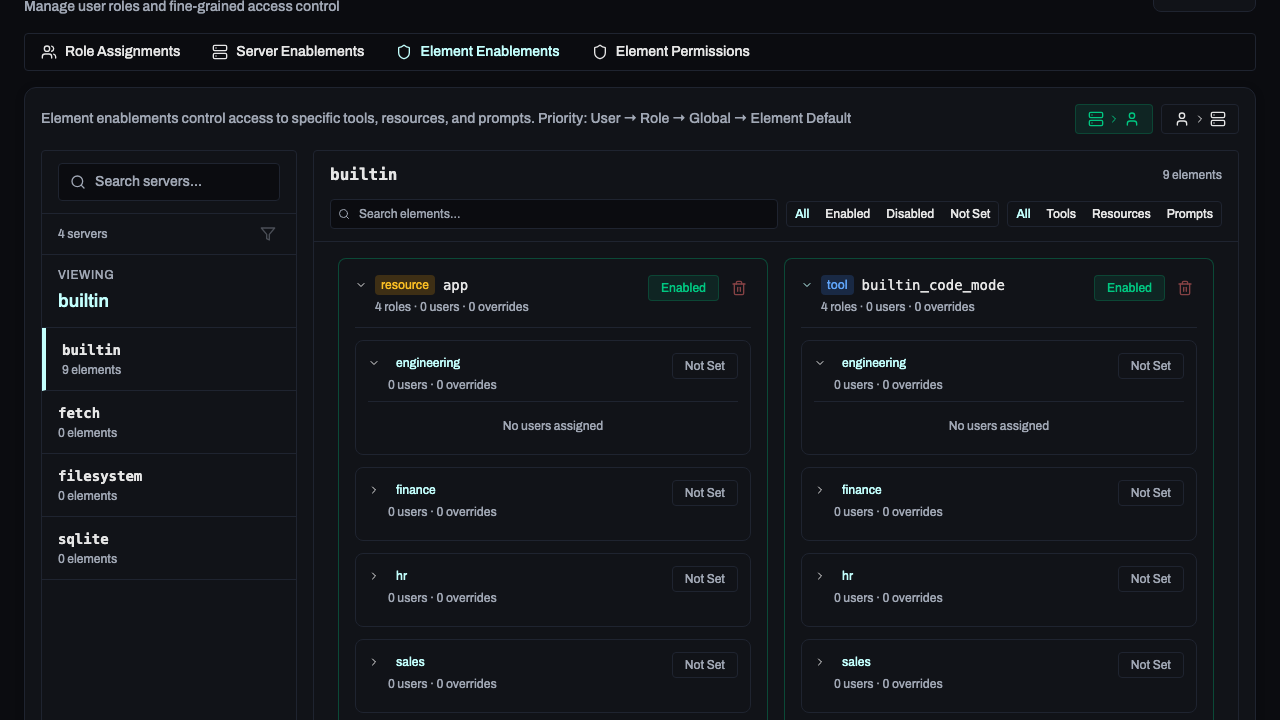Expand the finance role under app
Screen dimensions: 1280x720
374,490
